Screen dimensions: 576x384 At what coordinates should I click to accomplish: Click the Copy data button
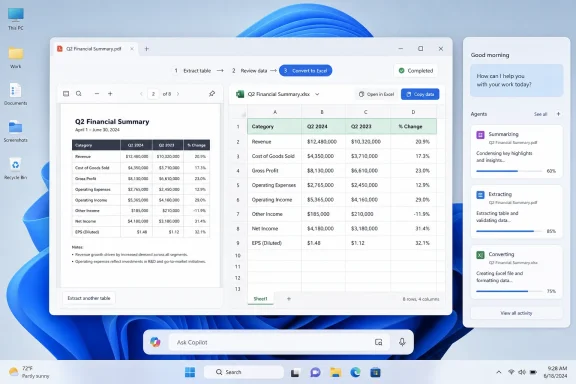(420, 94)
